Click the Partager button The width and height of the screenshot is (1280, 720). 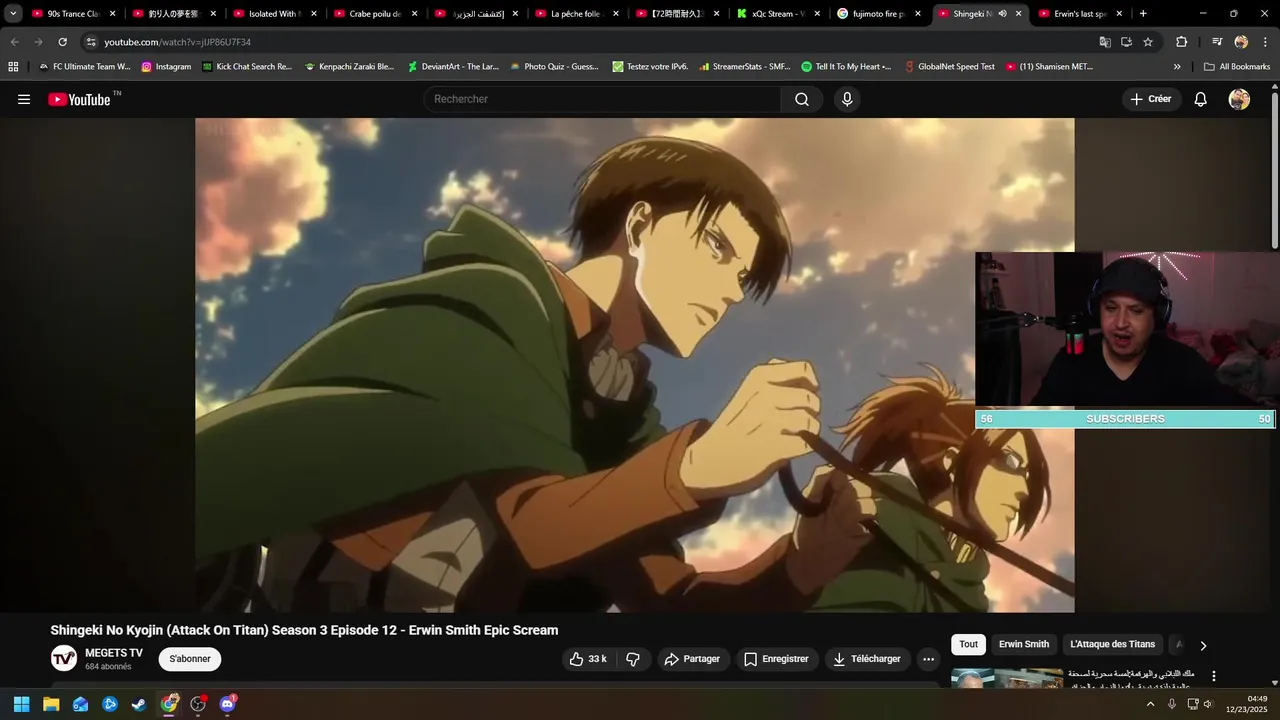692,659
